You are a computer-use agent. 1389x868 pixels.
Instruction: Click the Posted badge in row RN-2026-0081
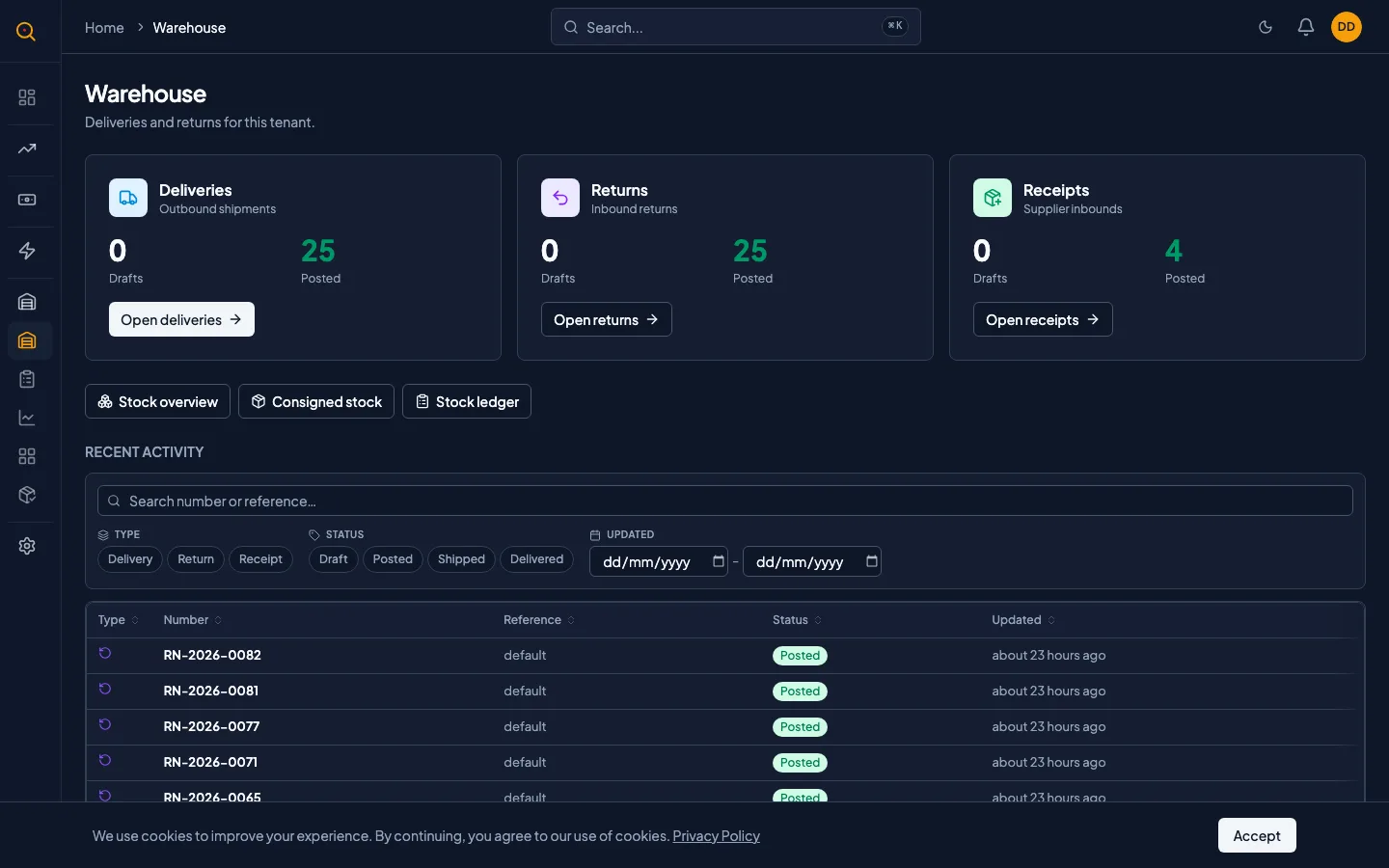point(800,692)
